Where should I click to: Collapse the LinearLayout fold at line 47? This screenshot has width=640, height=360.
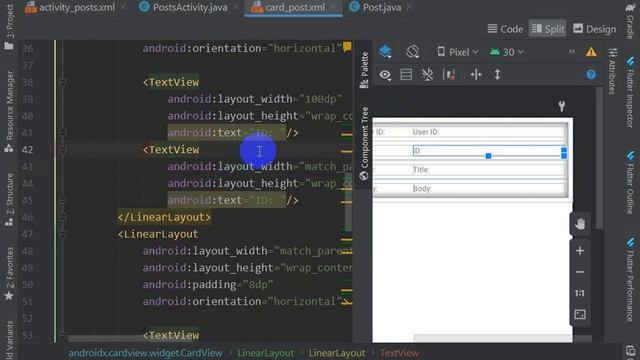click(62, 234)
